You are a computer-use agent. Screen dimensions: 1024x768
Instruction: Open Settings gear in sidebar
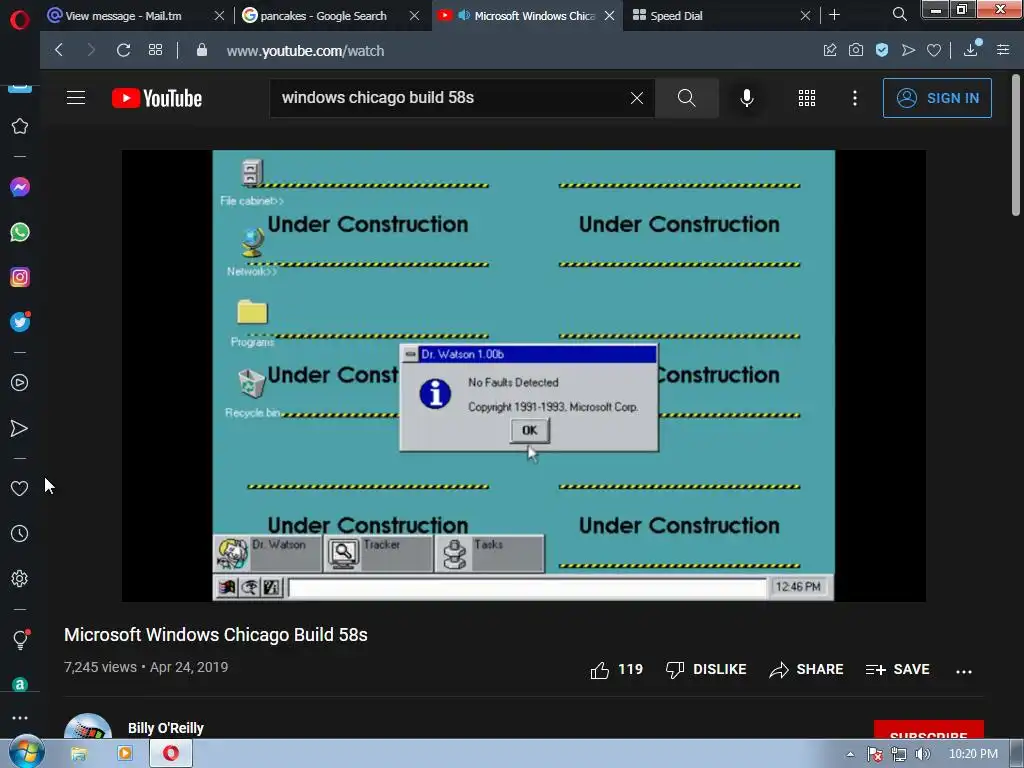20,579
